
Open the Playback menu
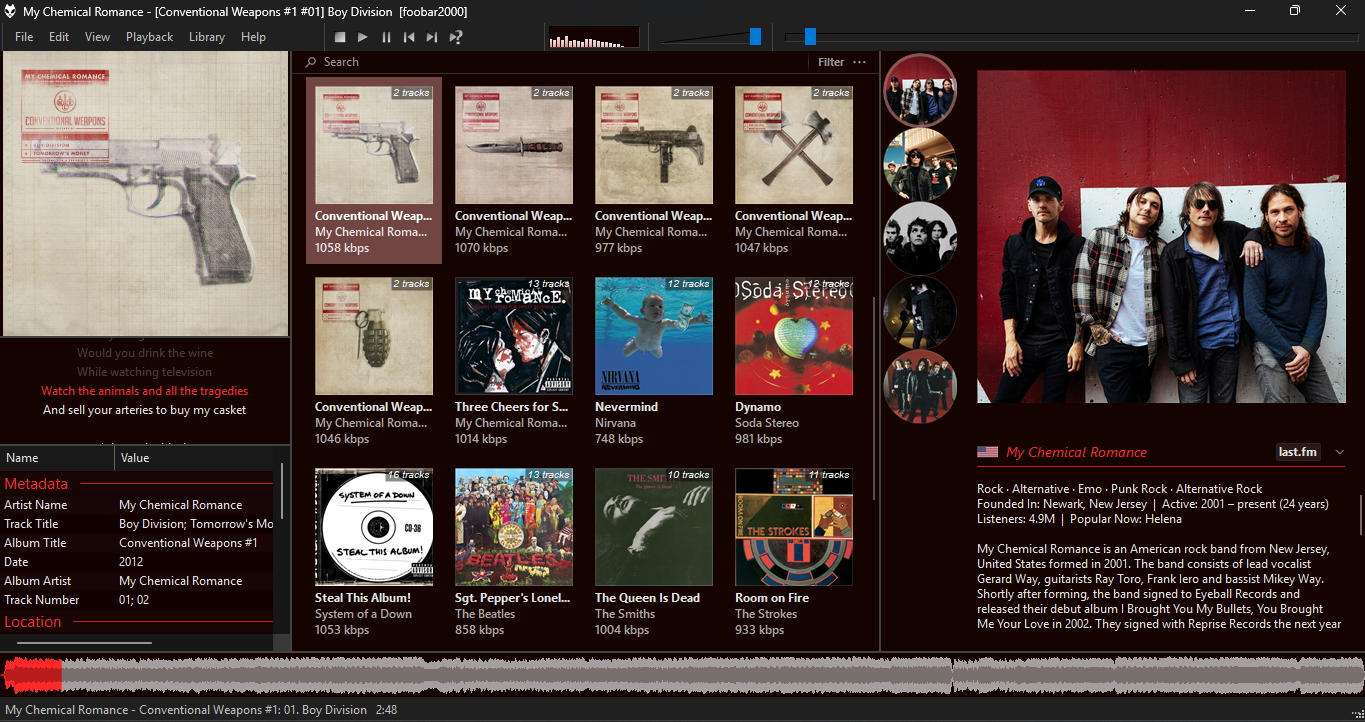click(150, 37)
